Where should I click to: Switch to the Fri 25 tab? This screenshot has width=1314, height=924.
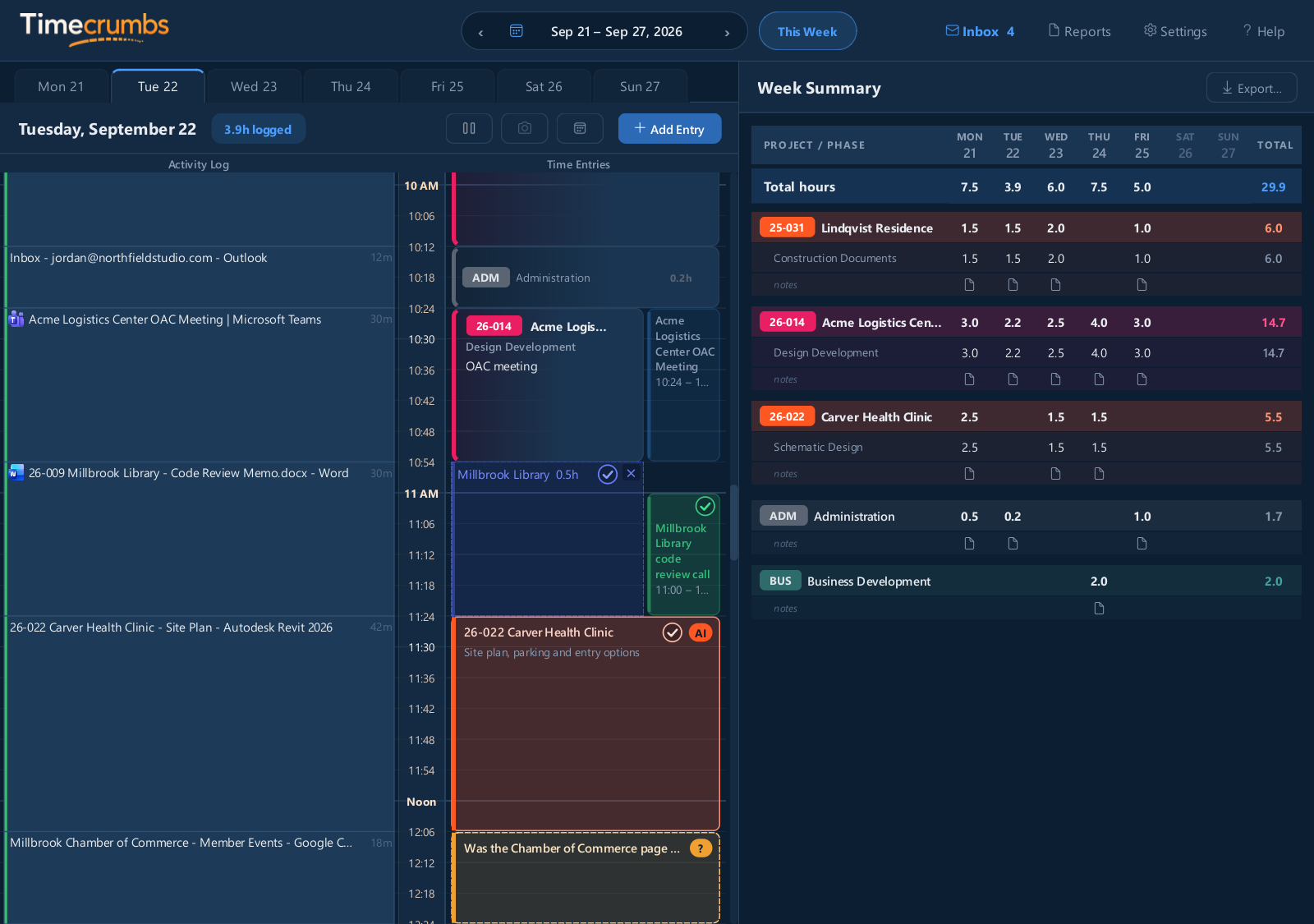[x=448, y=86]
